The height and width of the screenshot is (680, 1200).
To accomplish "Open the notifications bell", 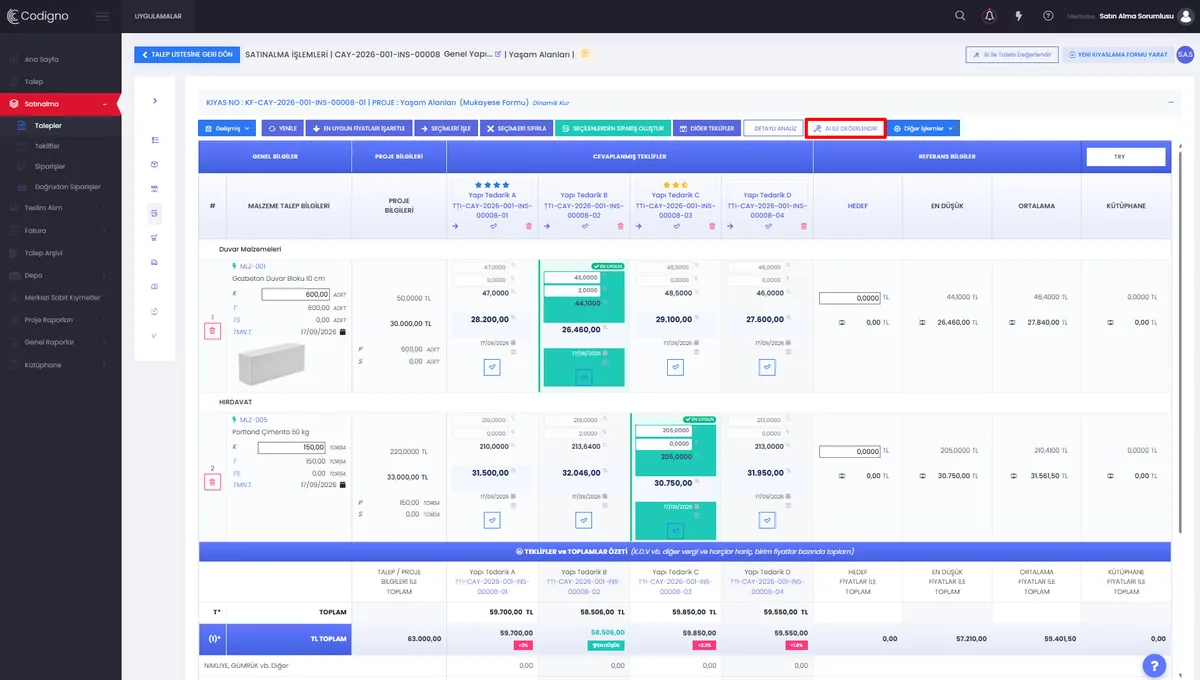I will click(990, 16).
